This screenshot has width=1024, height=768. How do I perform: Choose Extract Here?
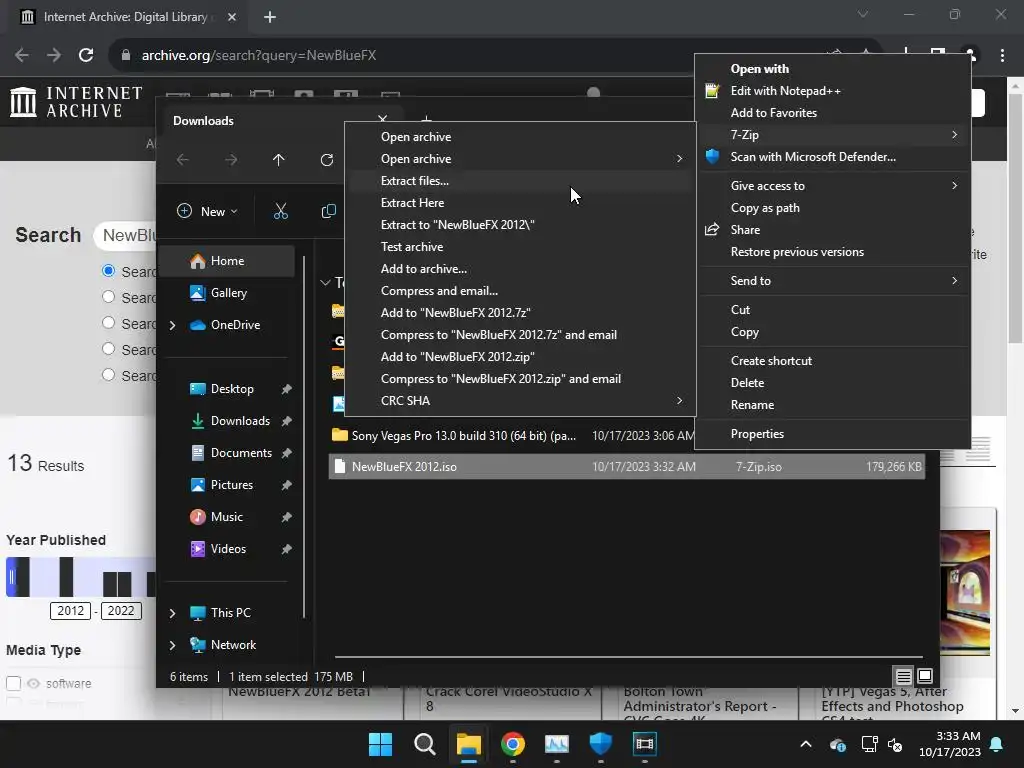click(520, 203)
